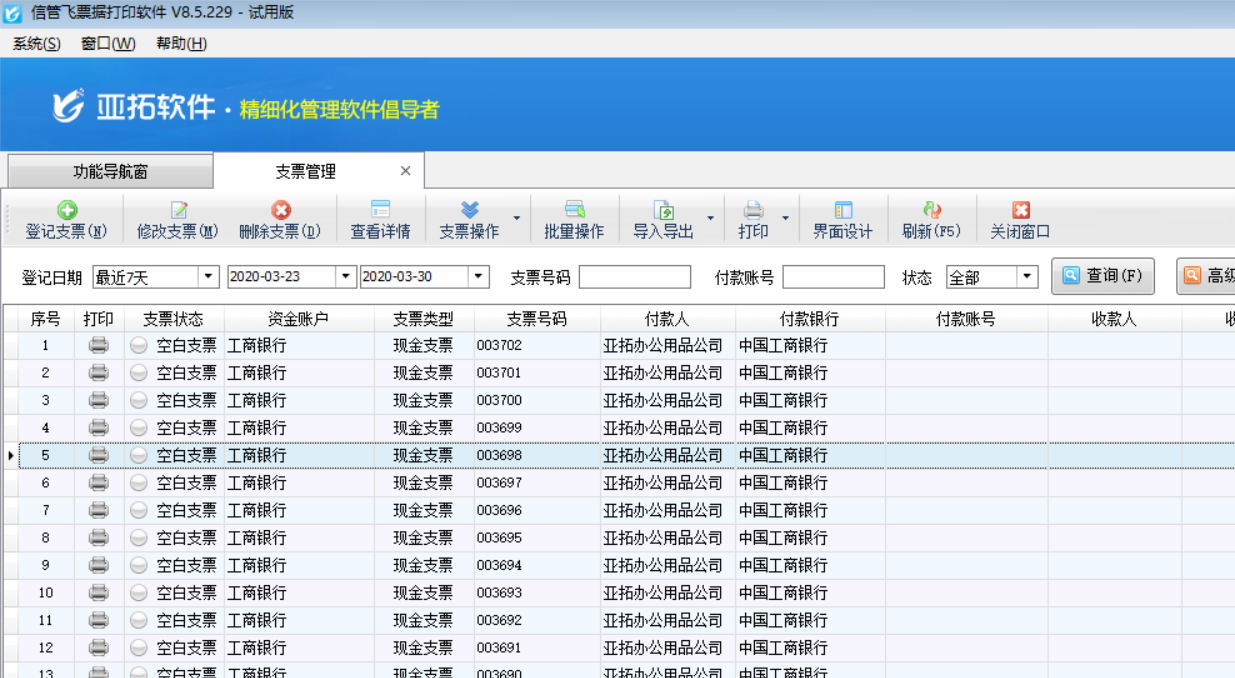Expand the 打印 dropdown arrow
This screenshot has width=1235, height=678.
[785, 218]
